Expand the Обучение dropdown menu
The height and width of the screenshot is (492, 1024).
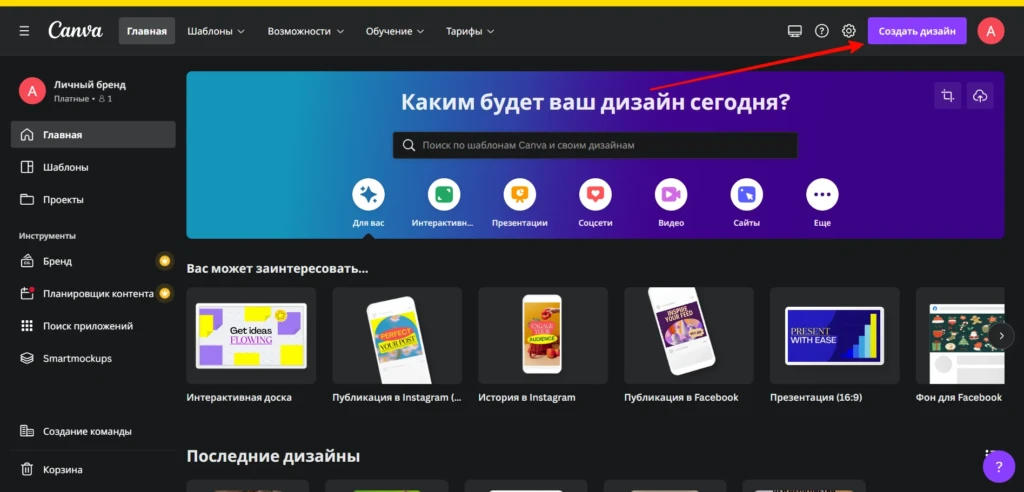point(394,31)
